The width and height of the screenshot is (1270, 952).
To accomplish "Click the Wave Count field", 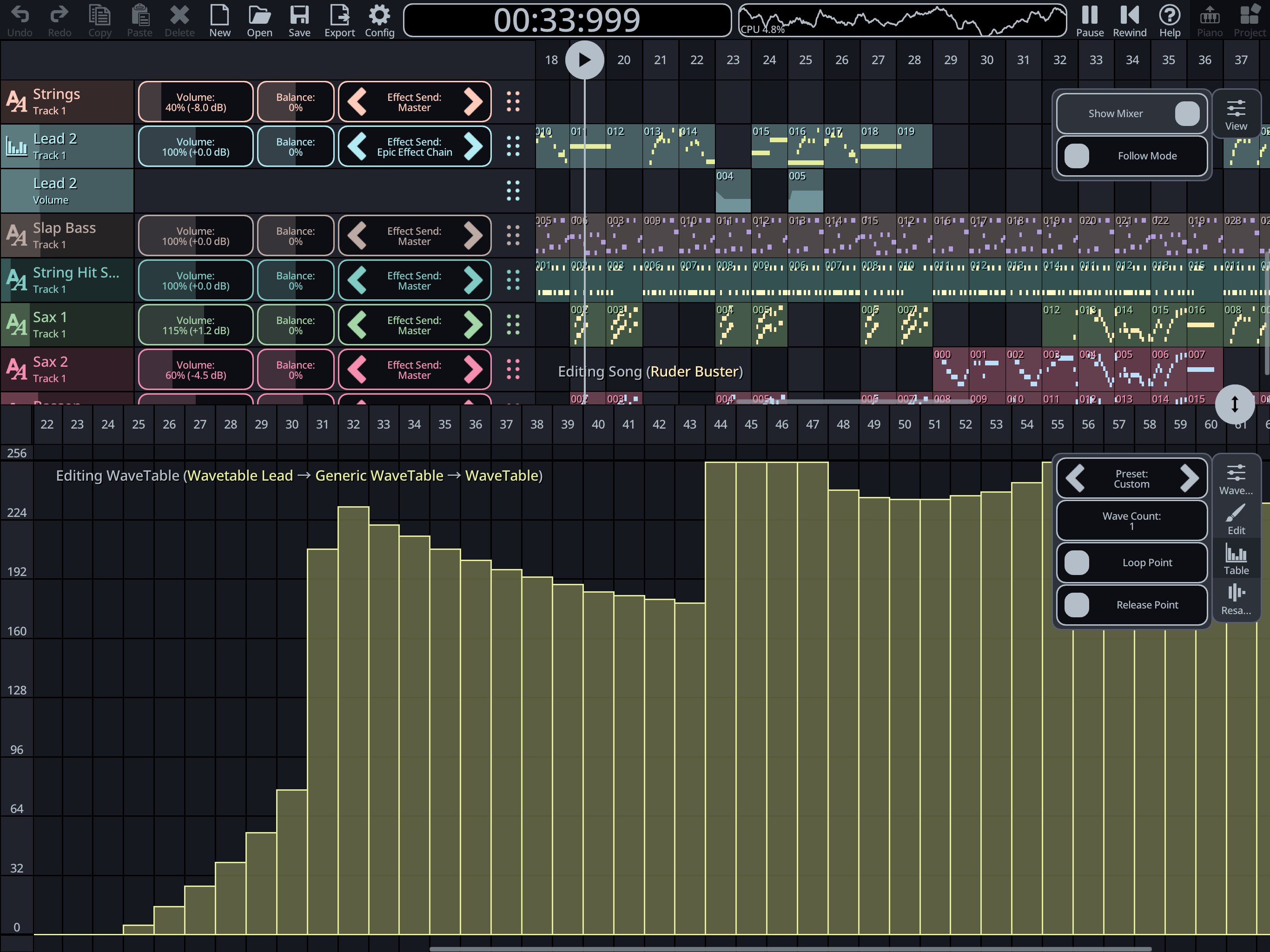I will (x=1131, y=520).
